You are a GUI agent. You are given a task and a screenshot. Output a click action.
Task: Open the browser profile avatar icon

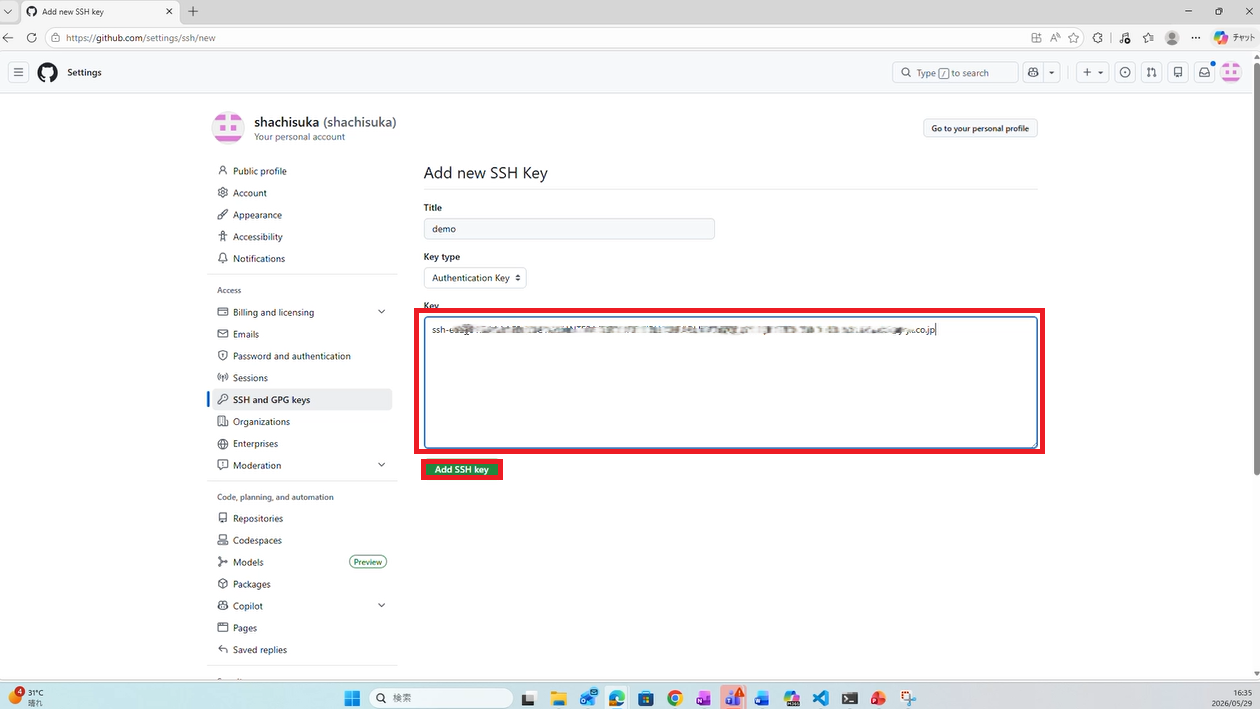pyautogui.click(x=1172, y=38)
